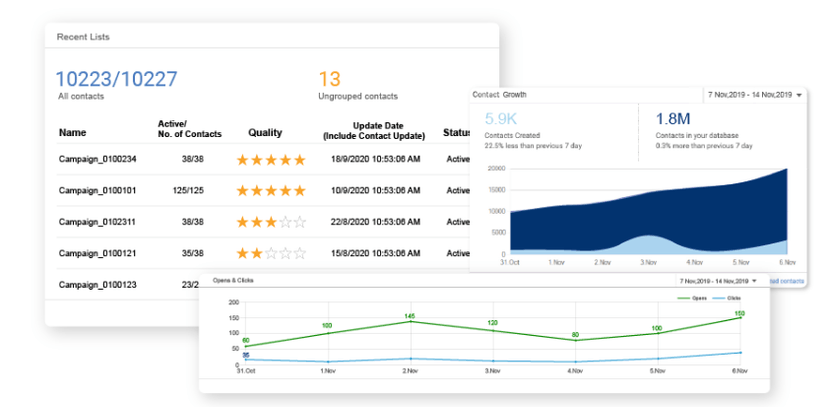
Task: Click '22.5% less than previous 7 day' text
Action: coord(533,146)
